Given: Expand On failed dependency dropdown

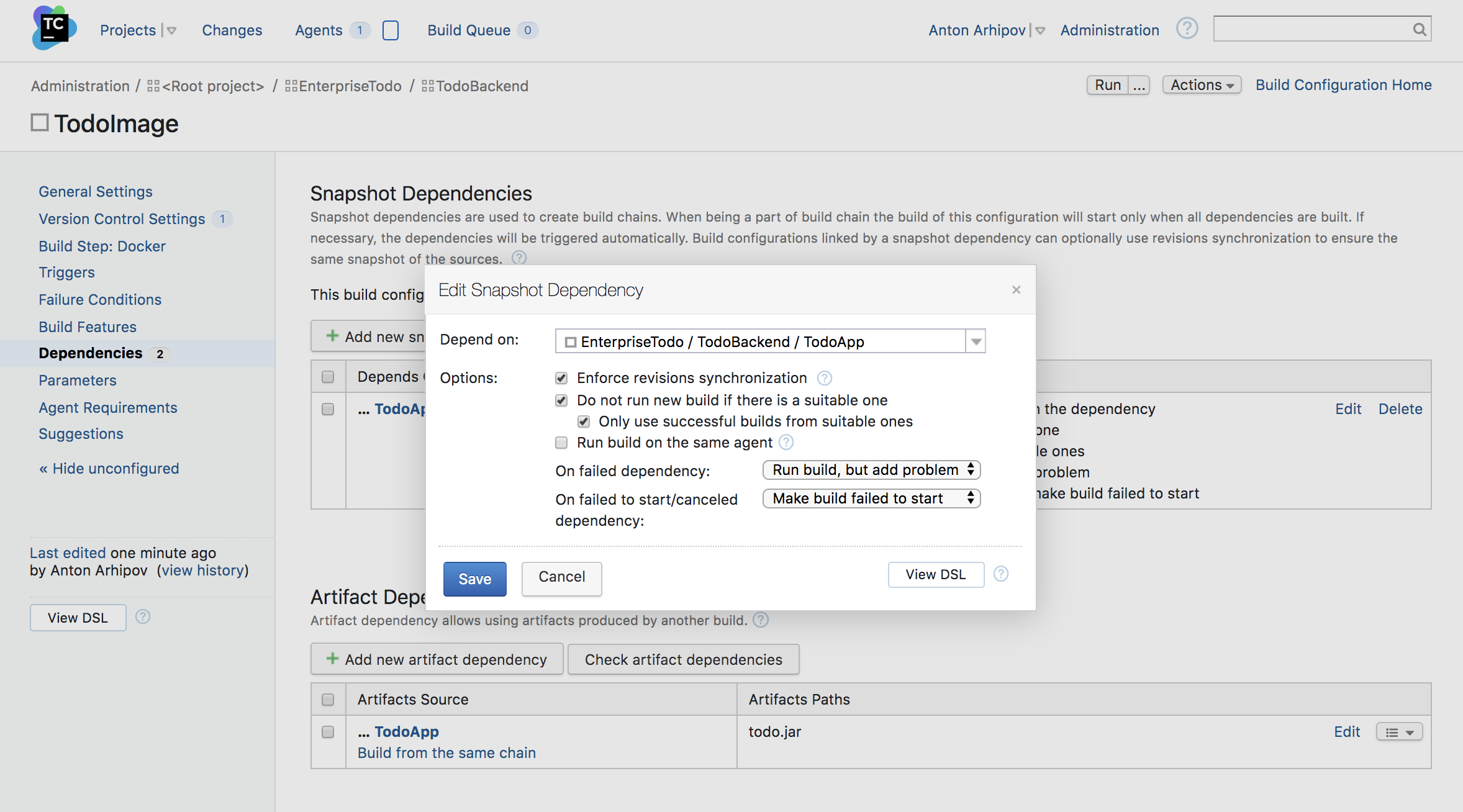Looking at the screenshot, I should point(870,469).
